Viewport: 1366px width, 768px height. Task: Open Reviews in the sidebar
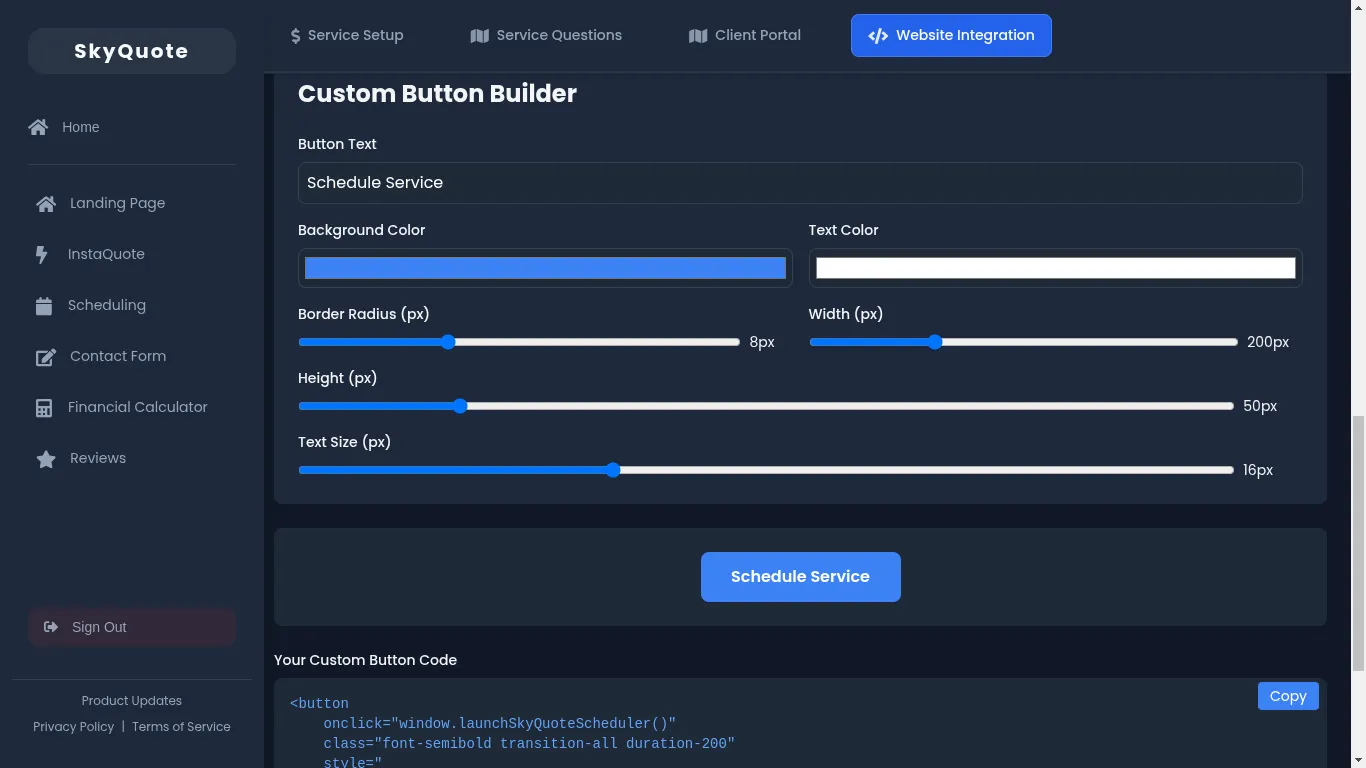[x=132, y=458]
